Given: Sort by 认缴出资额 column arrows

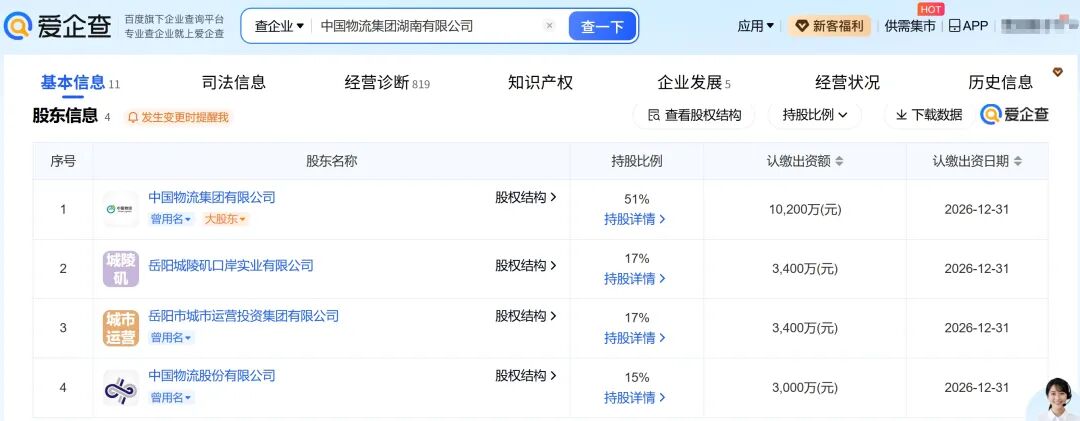Looking at the screenshot, I should pyautogui.click(x=839, y=161).
